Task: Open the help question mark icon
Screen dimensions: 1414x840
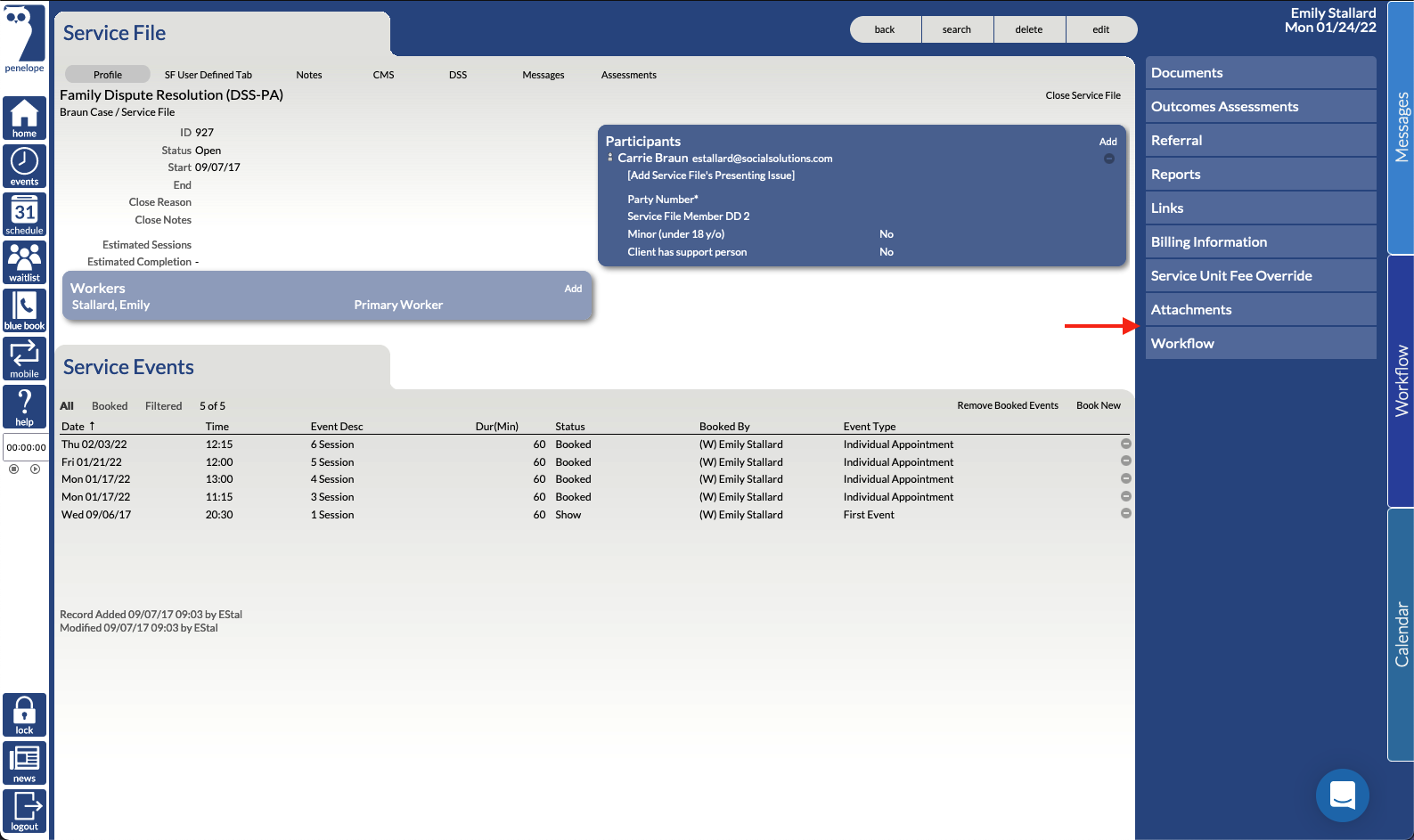Action: (x=24, y=407)
